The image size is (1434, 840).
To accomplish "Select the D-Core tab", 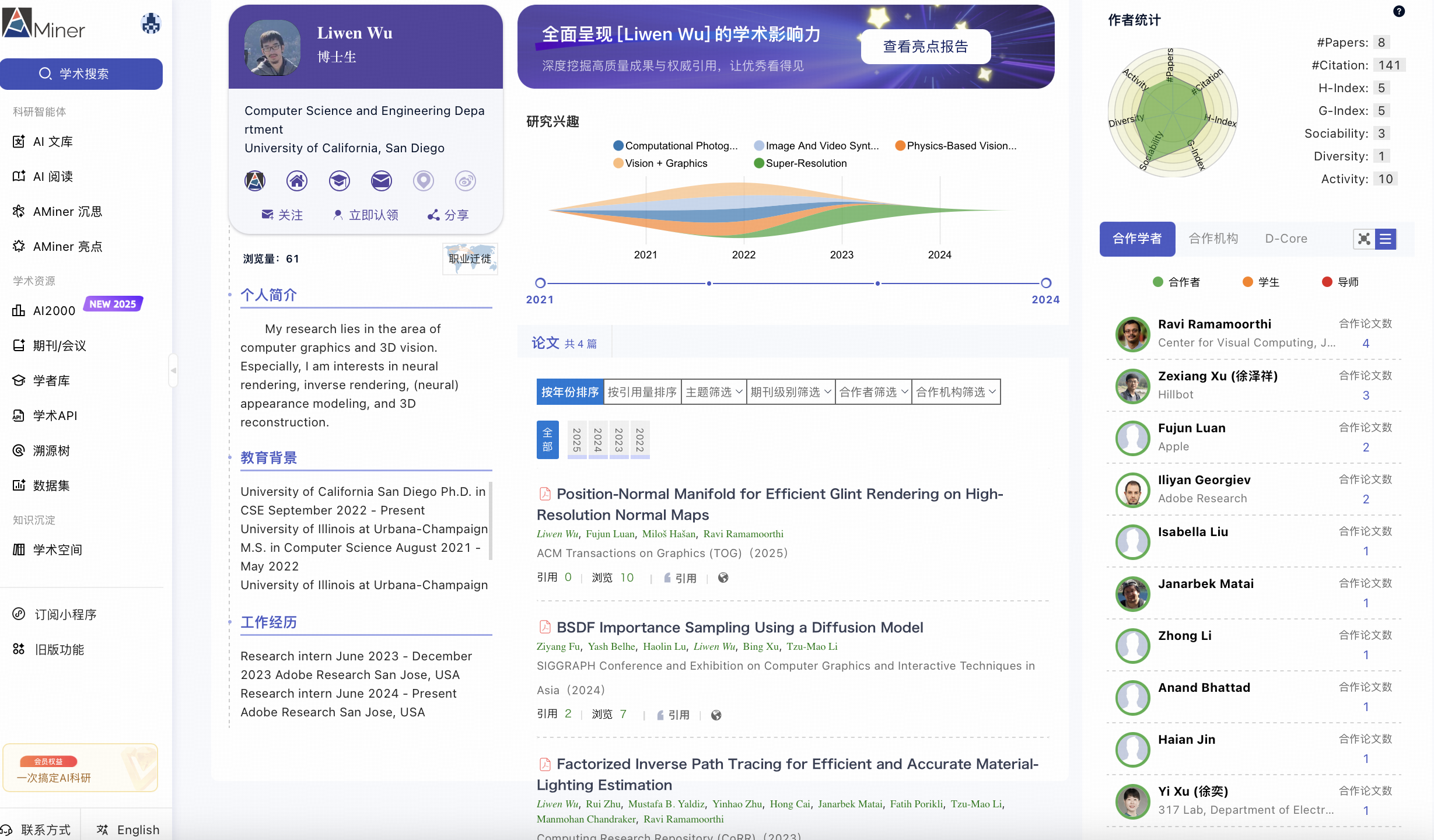I will (x=1286, y=239).
